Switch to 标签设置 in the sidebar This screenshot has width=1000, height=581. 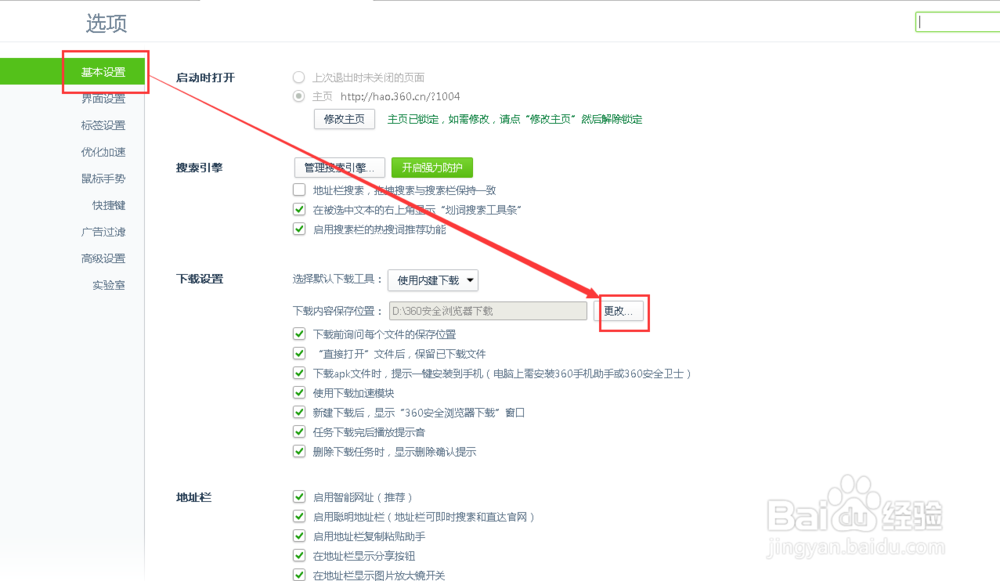click(x=103, y=125)
